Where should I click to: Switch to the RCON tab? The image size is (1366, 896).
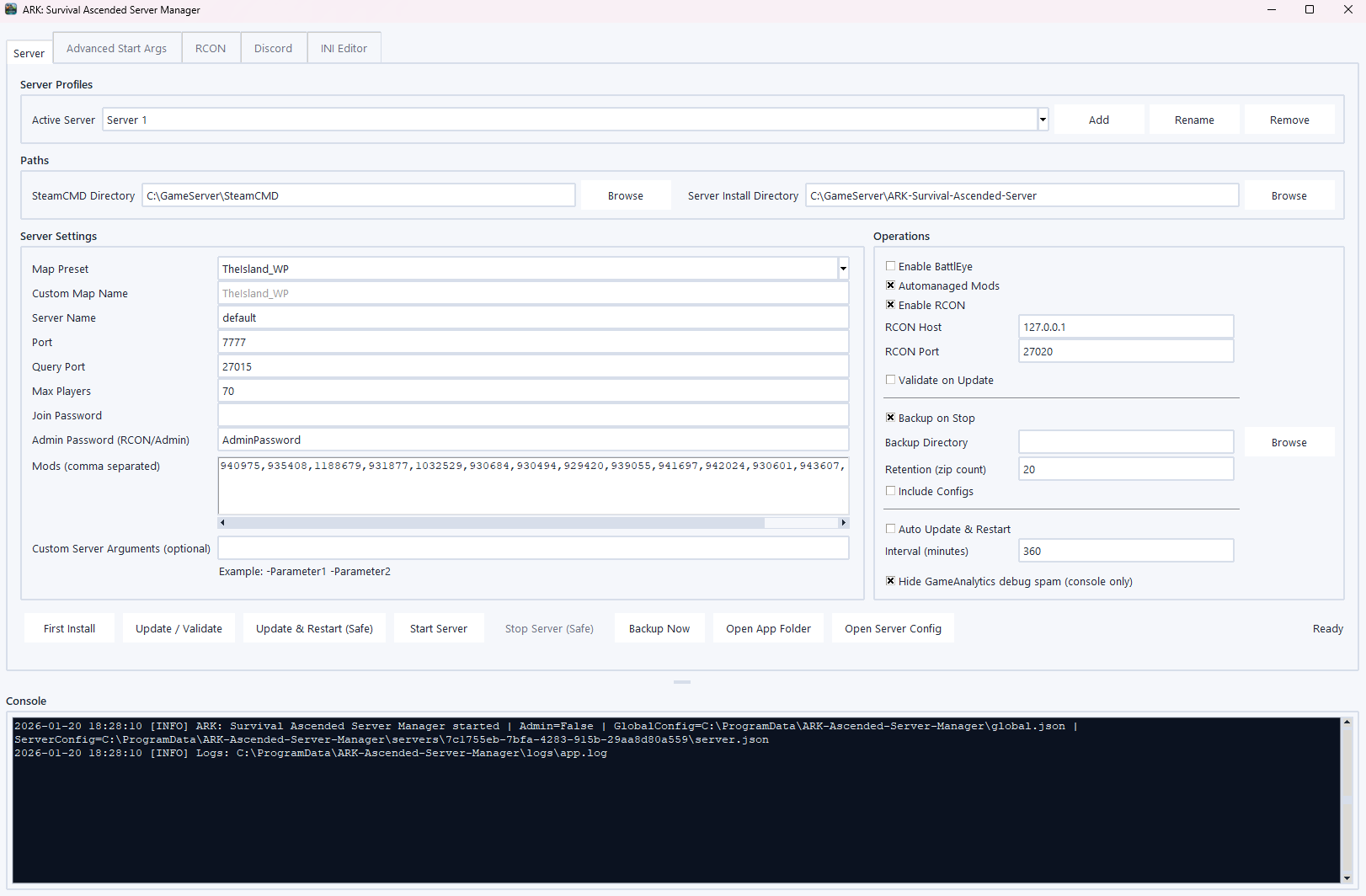pyautogui.click(x=211, y=48)
